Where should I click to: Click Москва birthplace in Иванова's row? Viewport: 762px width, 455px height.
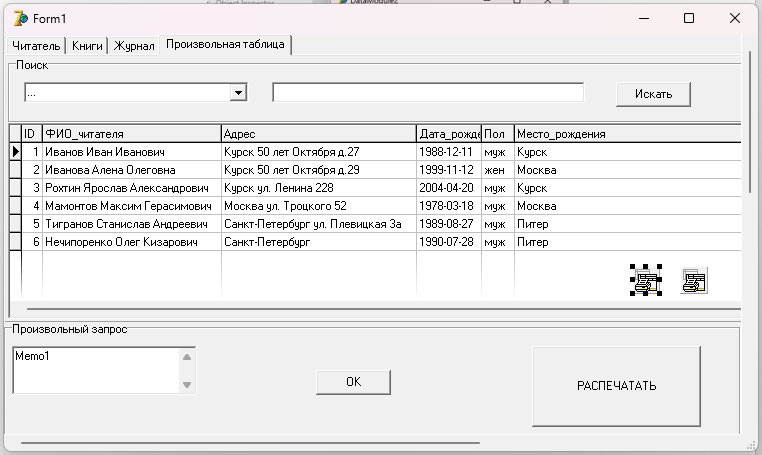coord(628,170)
